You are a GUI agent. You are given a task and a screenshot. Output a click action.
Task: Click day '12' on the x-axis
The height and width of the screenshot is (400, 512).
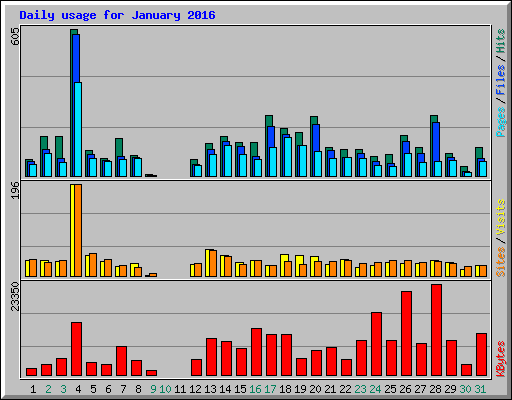(x=195, y=389)
